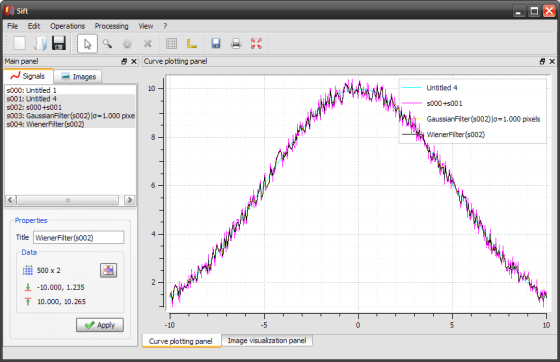Viewport: 560px width, 362px height.
Task: Click the Open file toolbar icon
Action: (x=40, y=44)
